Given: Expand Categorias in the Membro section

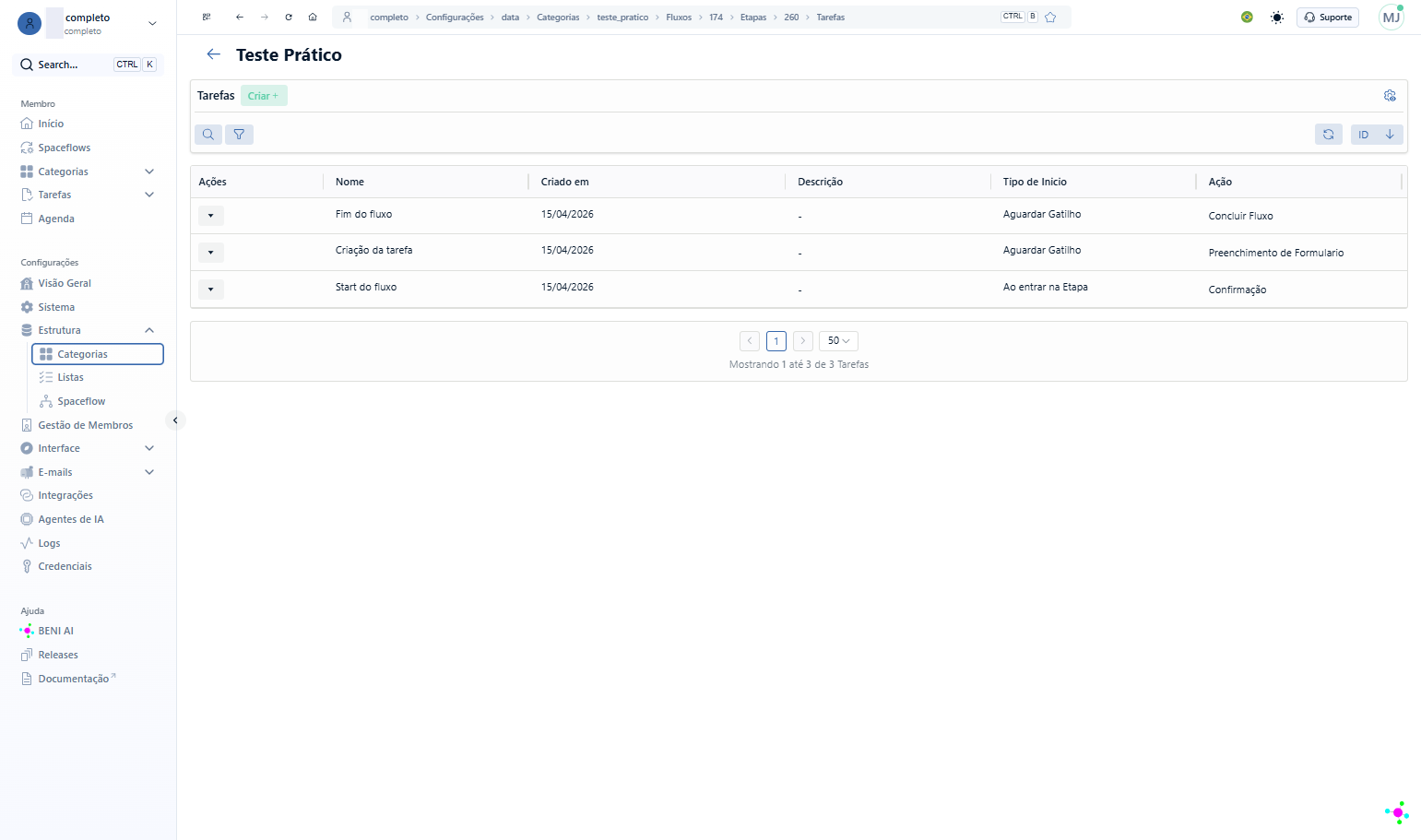Looking at the screenshot, I should point(149,172).
